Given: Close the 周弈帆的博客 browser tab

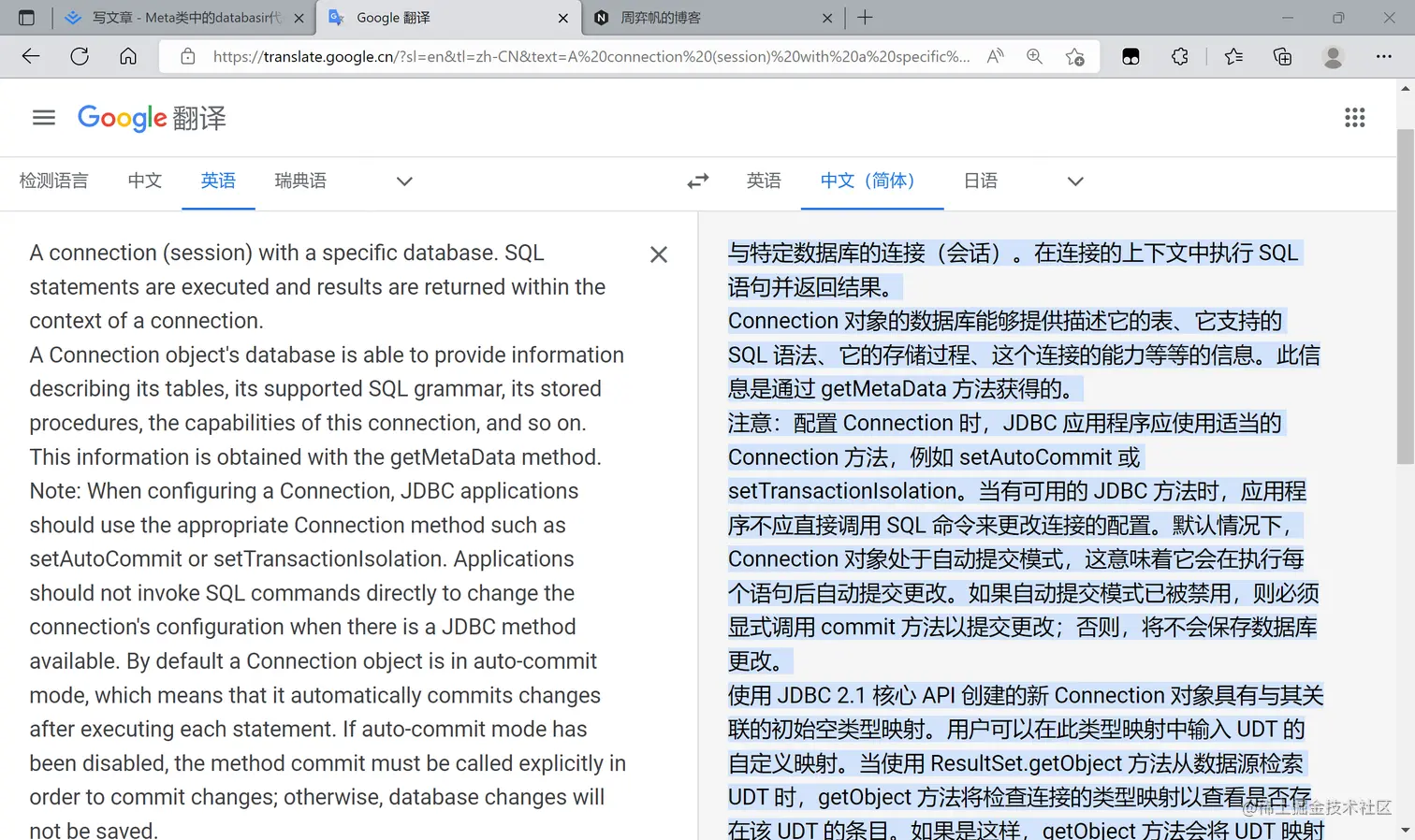Looking at the screenshot, I should [827, 18].
